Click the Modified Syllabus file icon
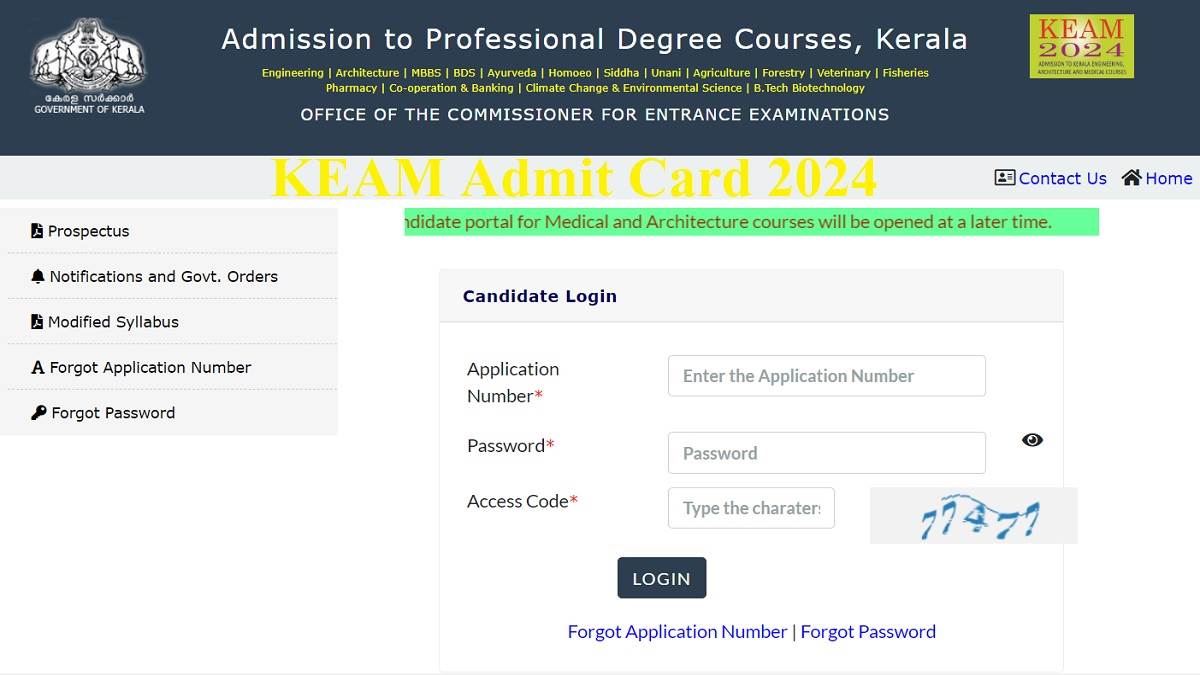The height and width of the screenshot is (675, 1200). click(35, 321)
